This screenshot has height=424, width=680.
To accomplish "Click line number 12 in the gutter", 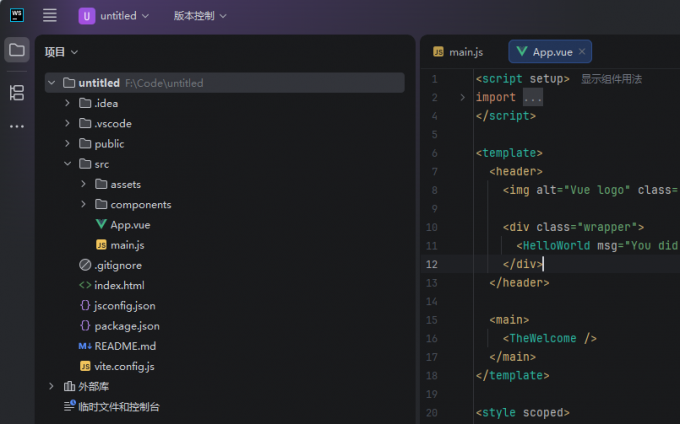I will click(432, 264).
